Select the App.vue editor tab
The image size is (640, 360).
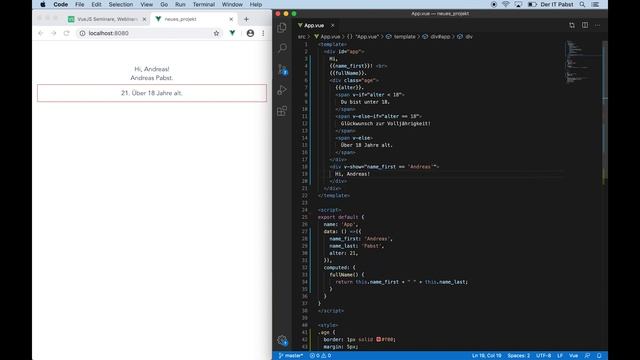click(x=314, y=25)
